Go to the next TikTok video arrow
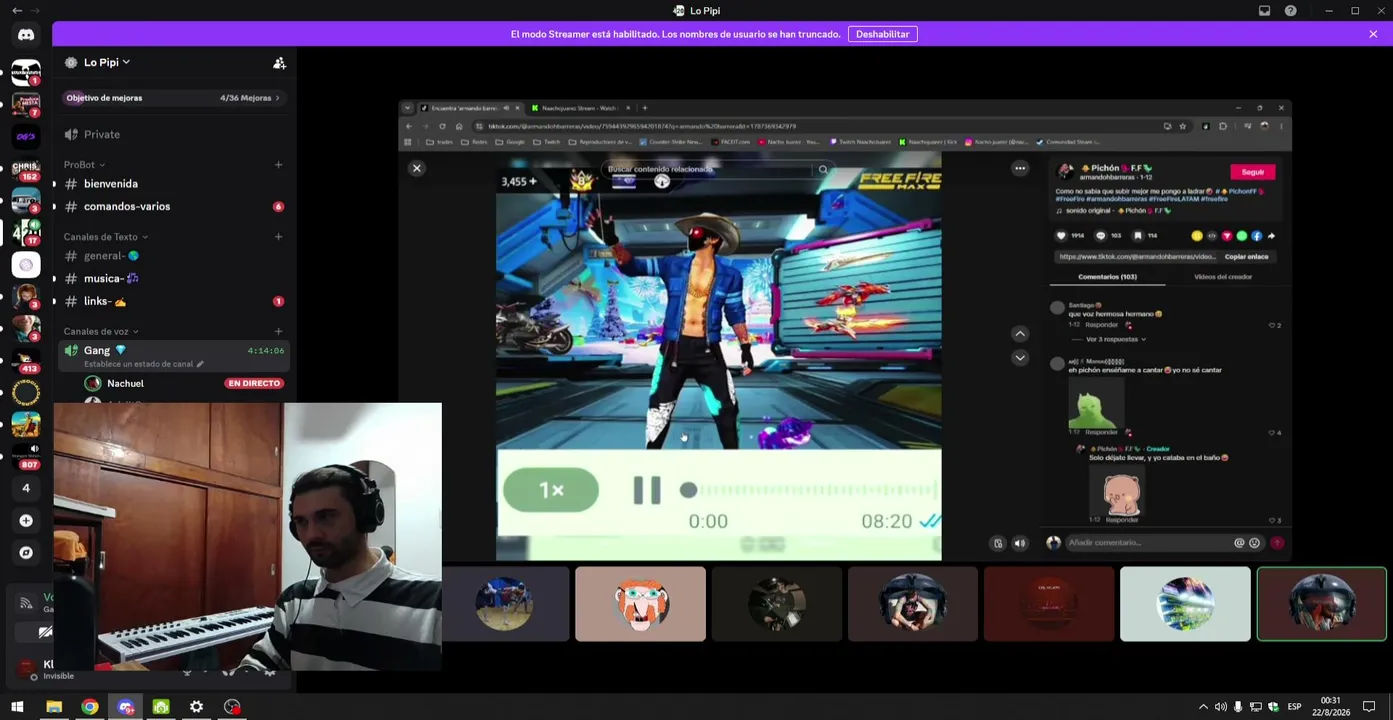This screenshot has width=1393, height=720. (1020, 357)
